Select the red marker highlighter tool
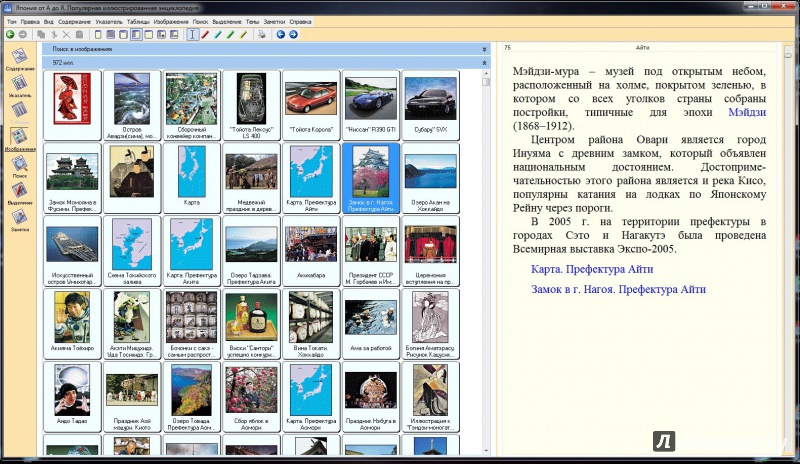Screen dimensions: 800x464 [x=205, y=34]
